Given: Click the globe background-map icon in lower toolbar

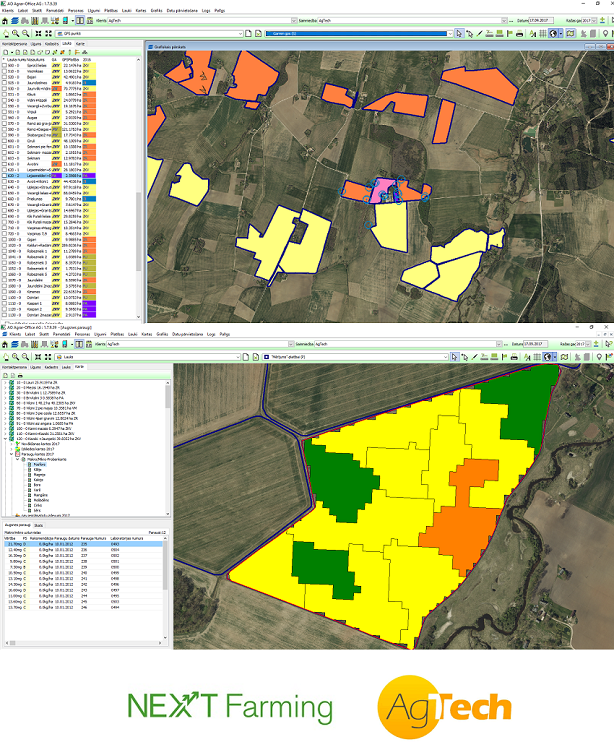Looking at the screenshot, I should (x=548, y=357).
